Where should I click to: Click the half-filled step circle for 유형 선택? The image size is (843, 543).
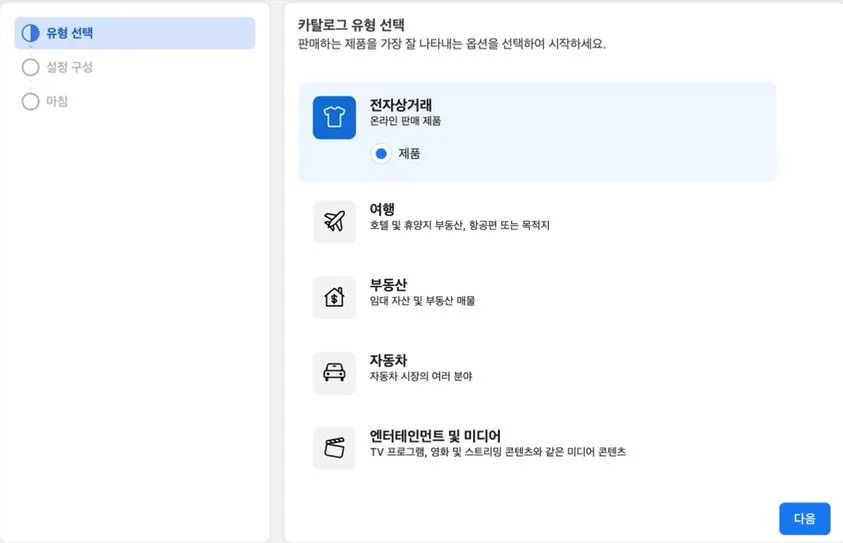(x=31, y=33)
